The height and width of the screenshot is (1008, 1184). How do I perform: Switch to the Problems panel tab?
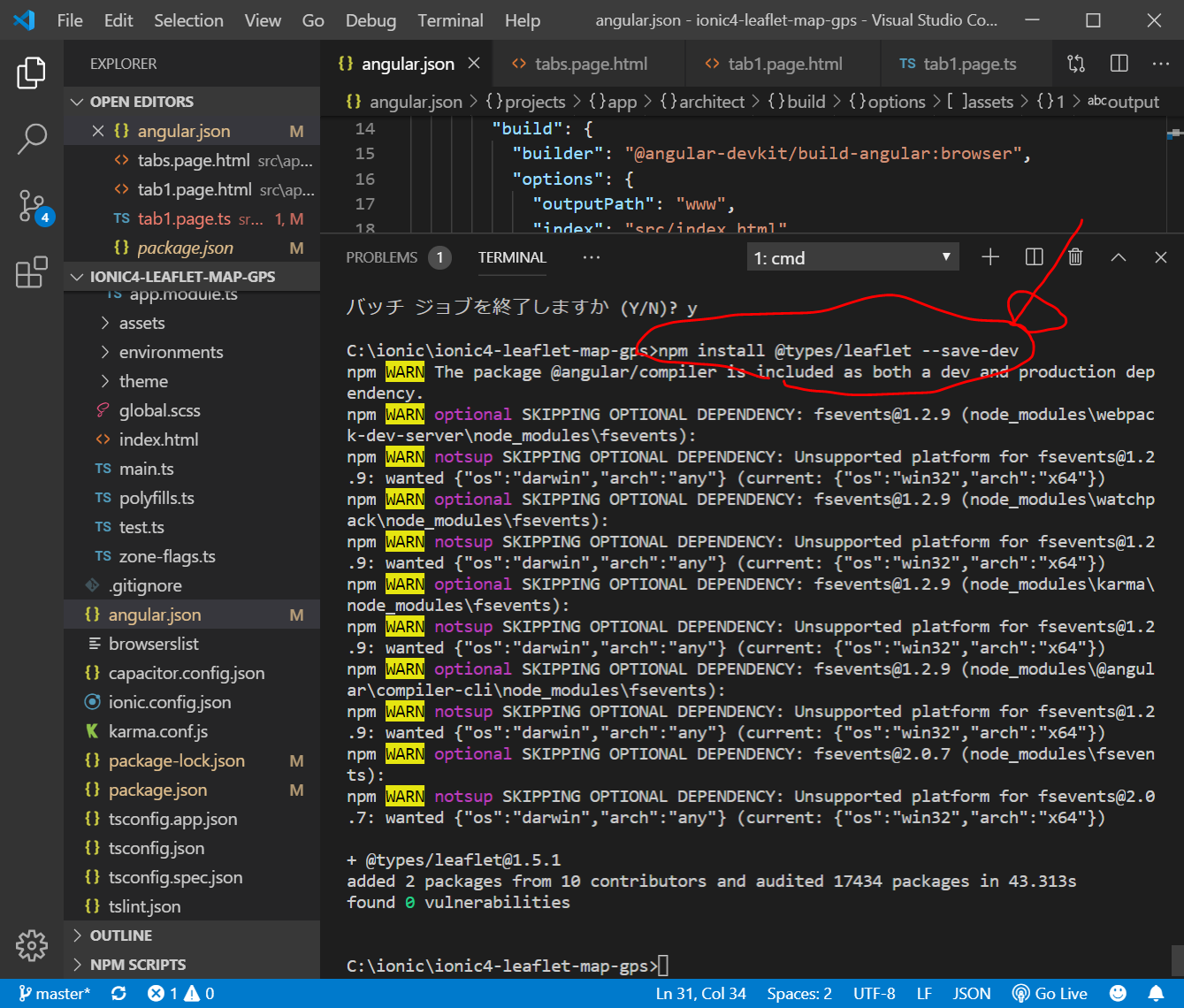398,257
